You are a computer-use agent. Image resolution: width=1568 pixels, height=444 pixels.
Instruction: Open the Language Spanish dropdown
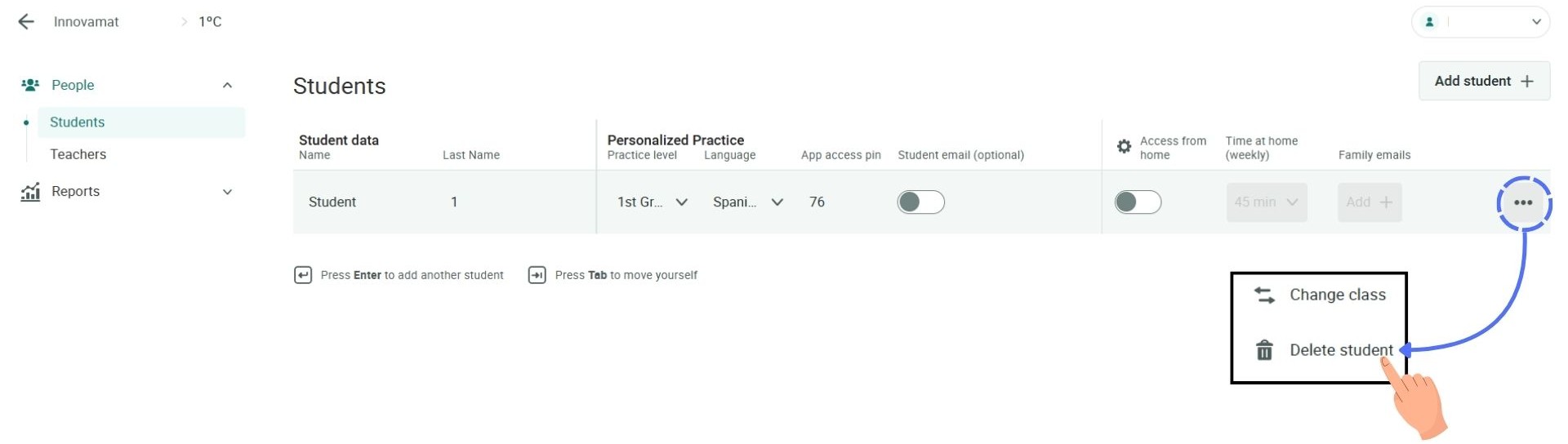pos(747,202)
